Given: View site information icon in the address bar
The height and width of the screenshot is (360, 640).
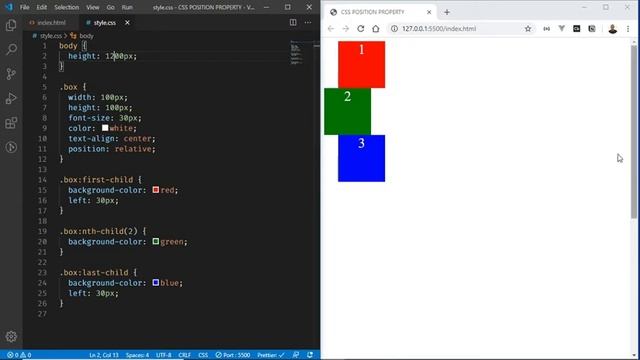Looking at the screenshot, I should point(394,29).
